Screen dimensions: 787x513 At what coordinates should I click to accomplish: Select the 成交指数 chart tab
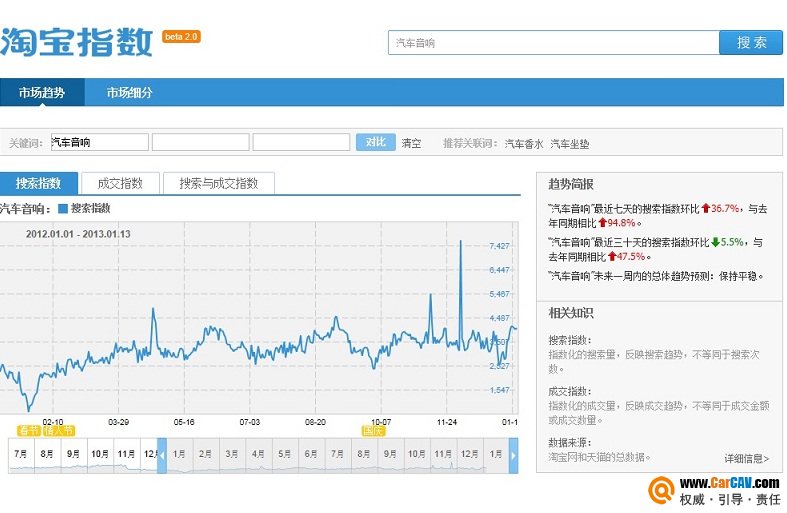point(120,183)
